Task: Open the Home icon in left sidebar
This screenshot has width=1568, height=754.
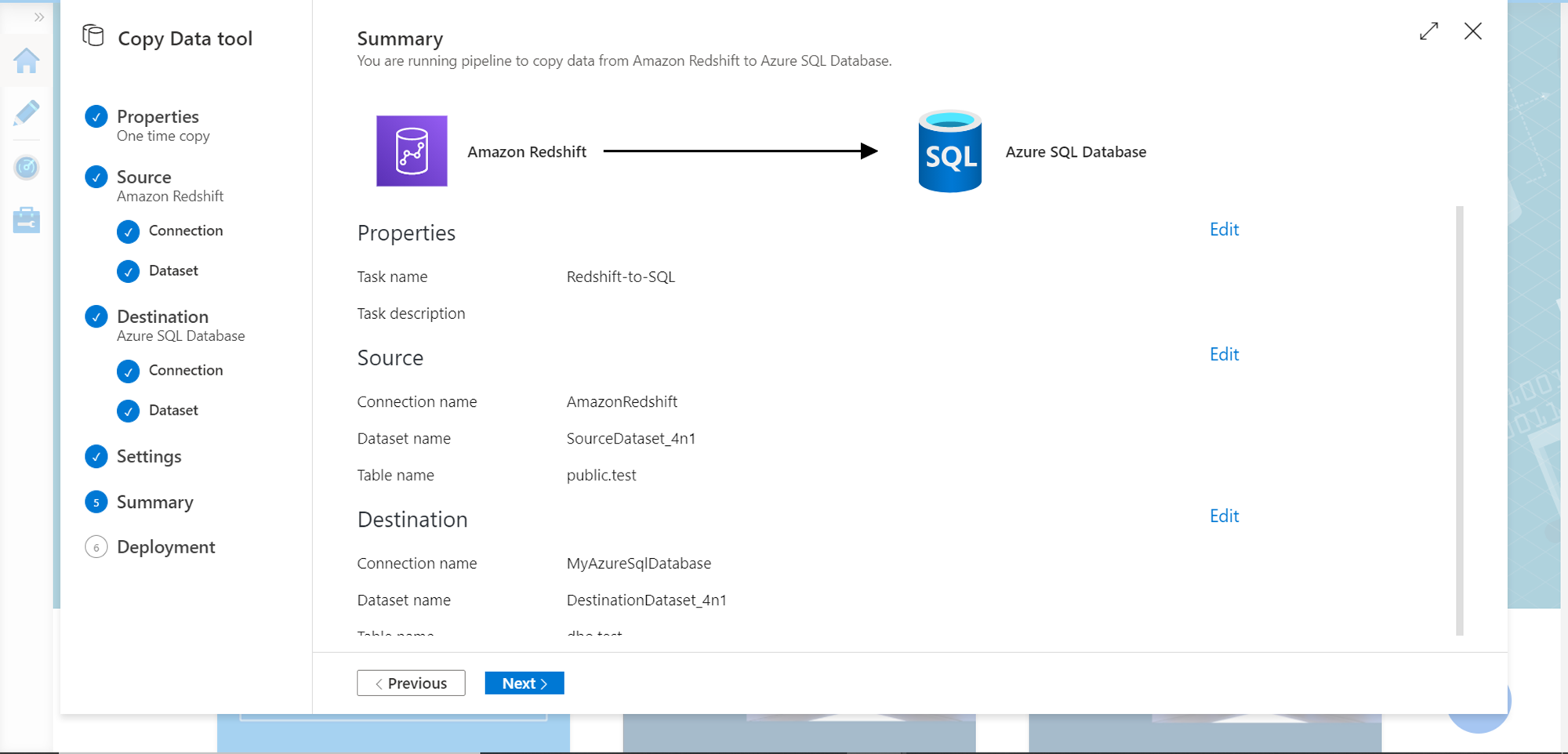Action: coord(27,60)
